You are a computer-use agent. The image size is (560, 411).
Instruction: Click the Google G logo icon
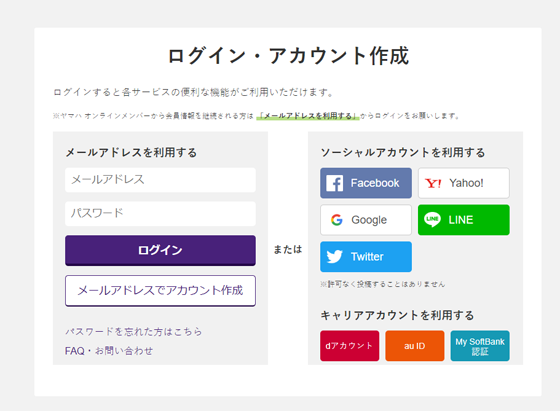(x=336, y=220)
